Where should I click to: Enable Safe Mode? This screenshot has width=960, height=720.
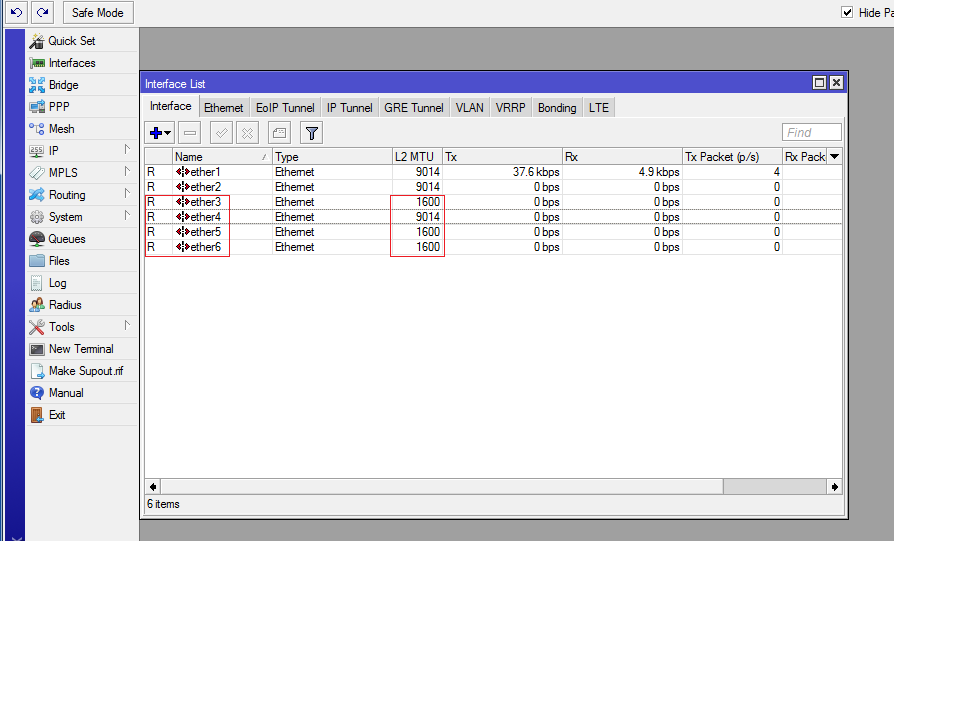coord(98,12)
